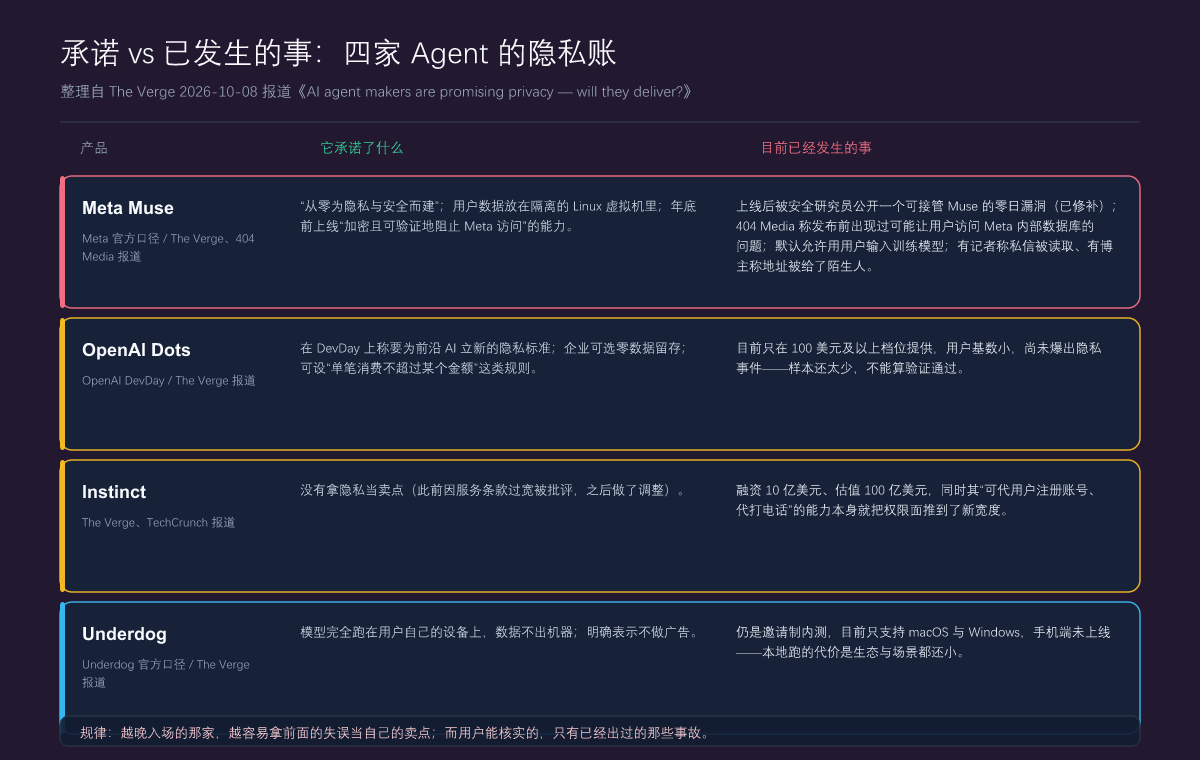Click the "它承诺了什么" column header

point(362,148)
